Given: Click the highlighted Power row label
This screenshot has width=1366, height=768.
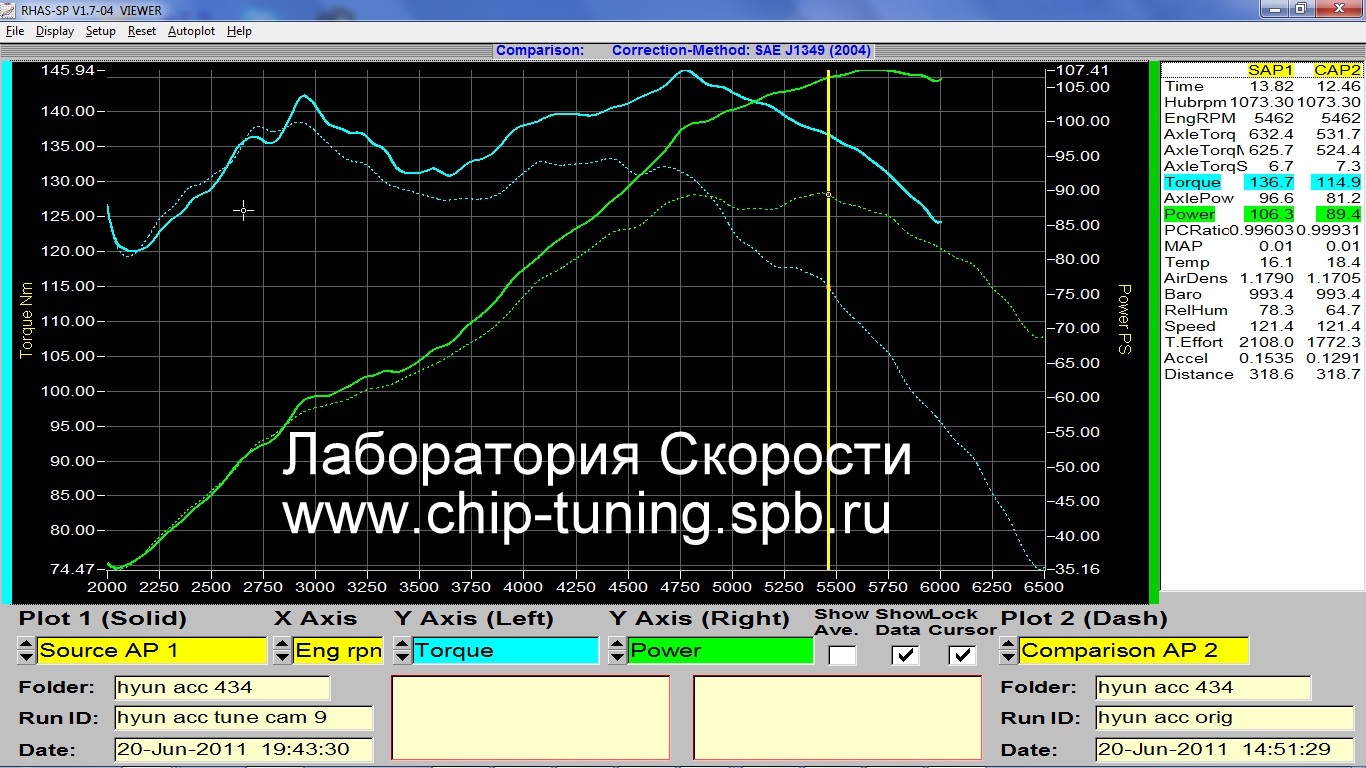Looking at the screenshot, I should [1189, 214].
